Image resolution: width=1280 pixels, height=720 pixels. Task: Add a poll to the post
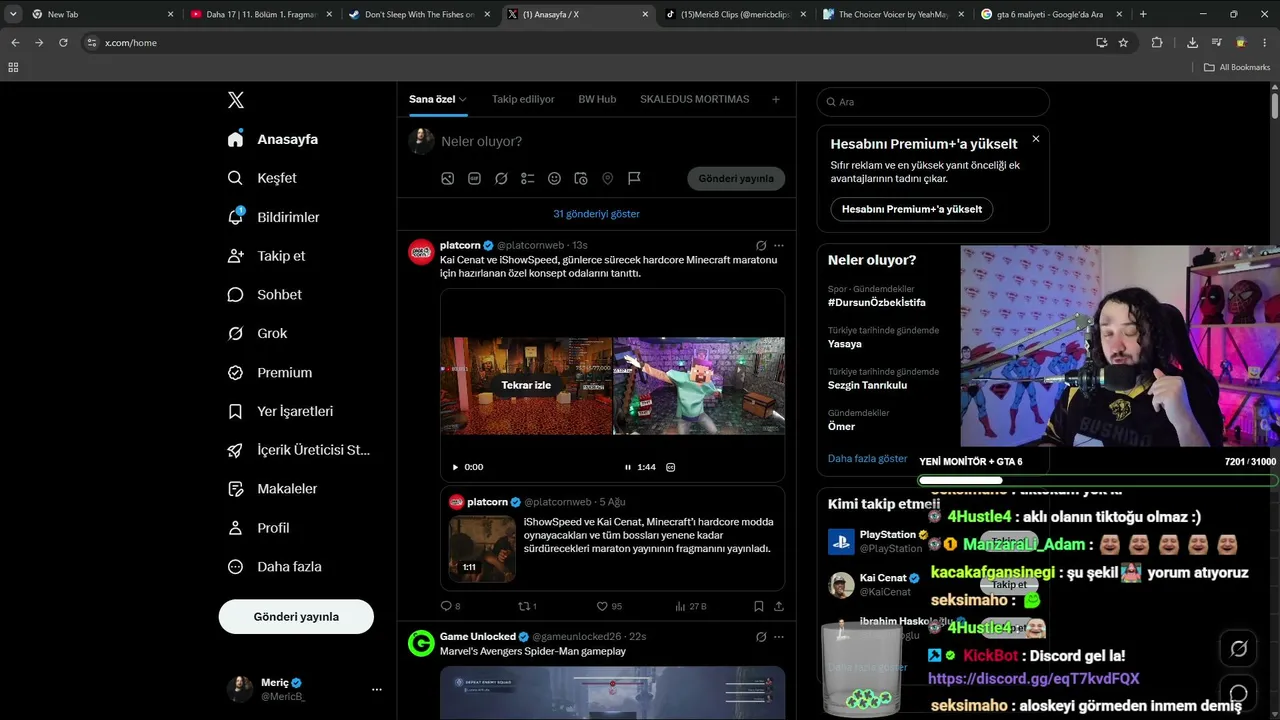[528, 178]
